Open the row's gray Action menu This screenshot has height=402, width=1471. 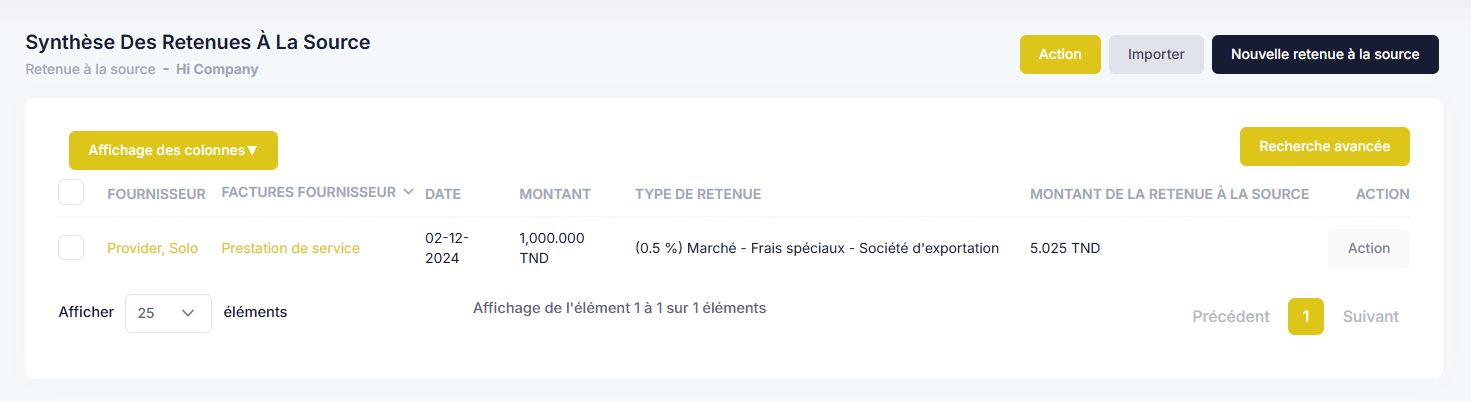pos(1368,248)
